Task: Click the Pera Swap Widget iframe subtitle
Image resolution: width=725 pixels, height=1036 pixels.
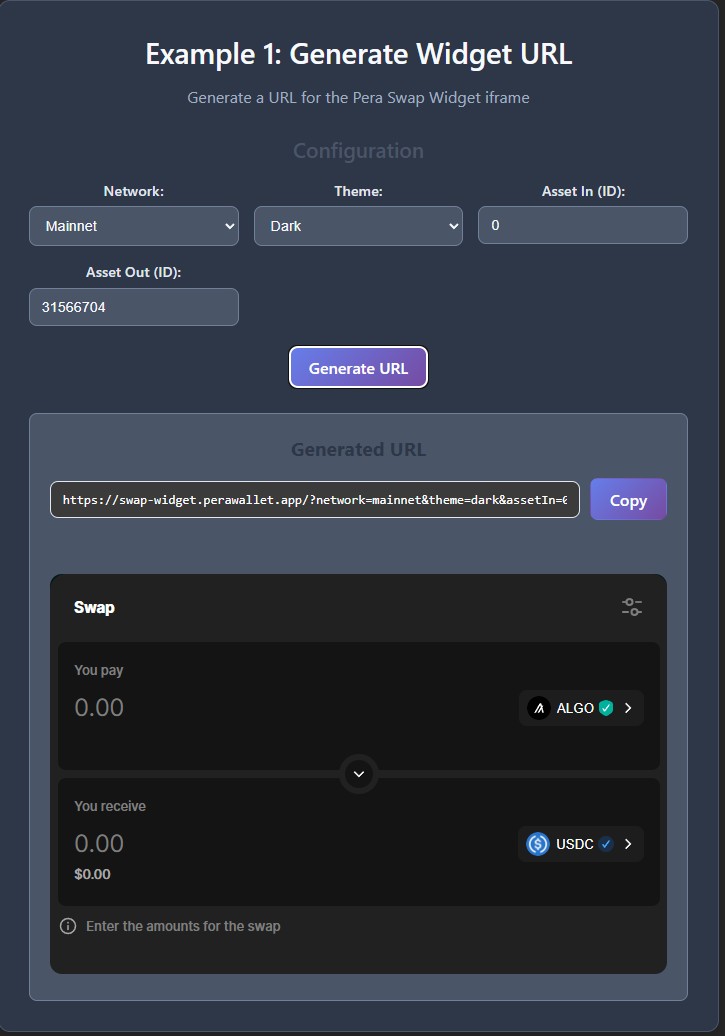Action: pos(358,98)
